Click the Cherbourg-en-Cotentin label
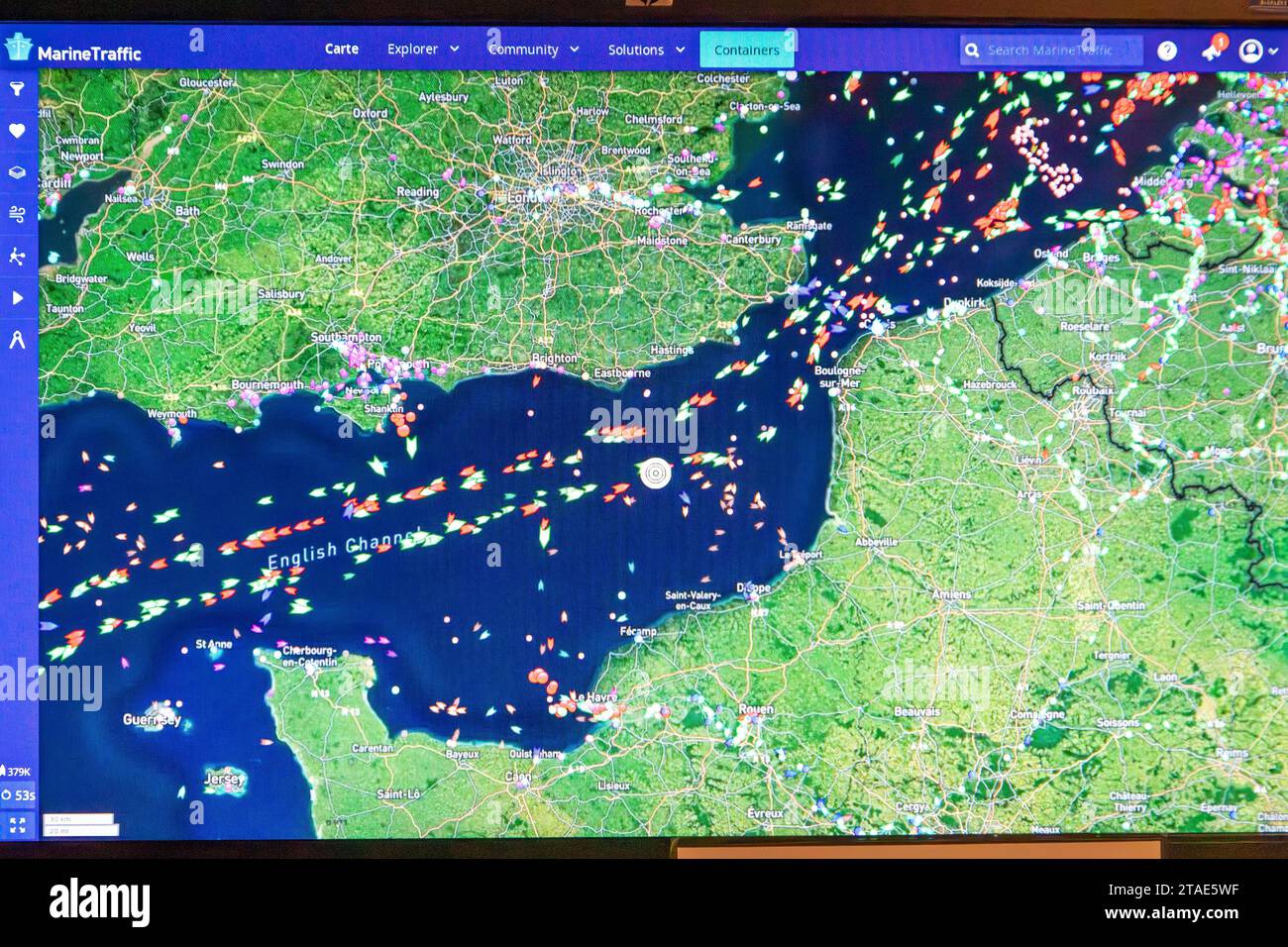 pos(310,656)
